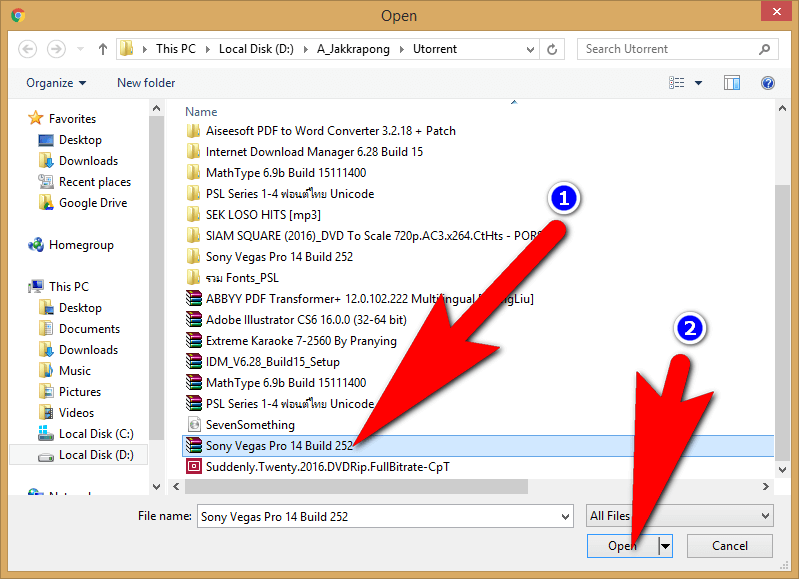Create a New folder
Viewport: 799px width, 579px height.
point(146,83)
